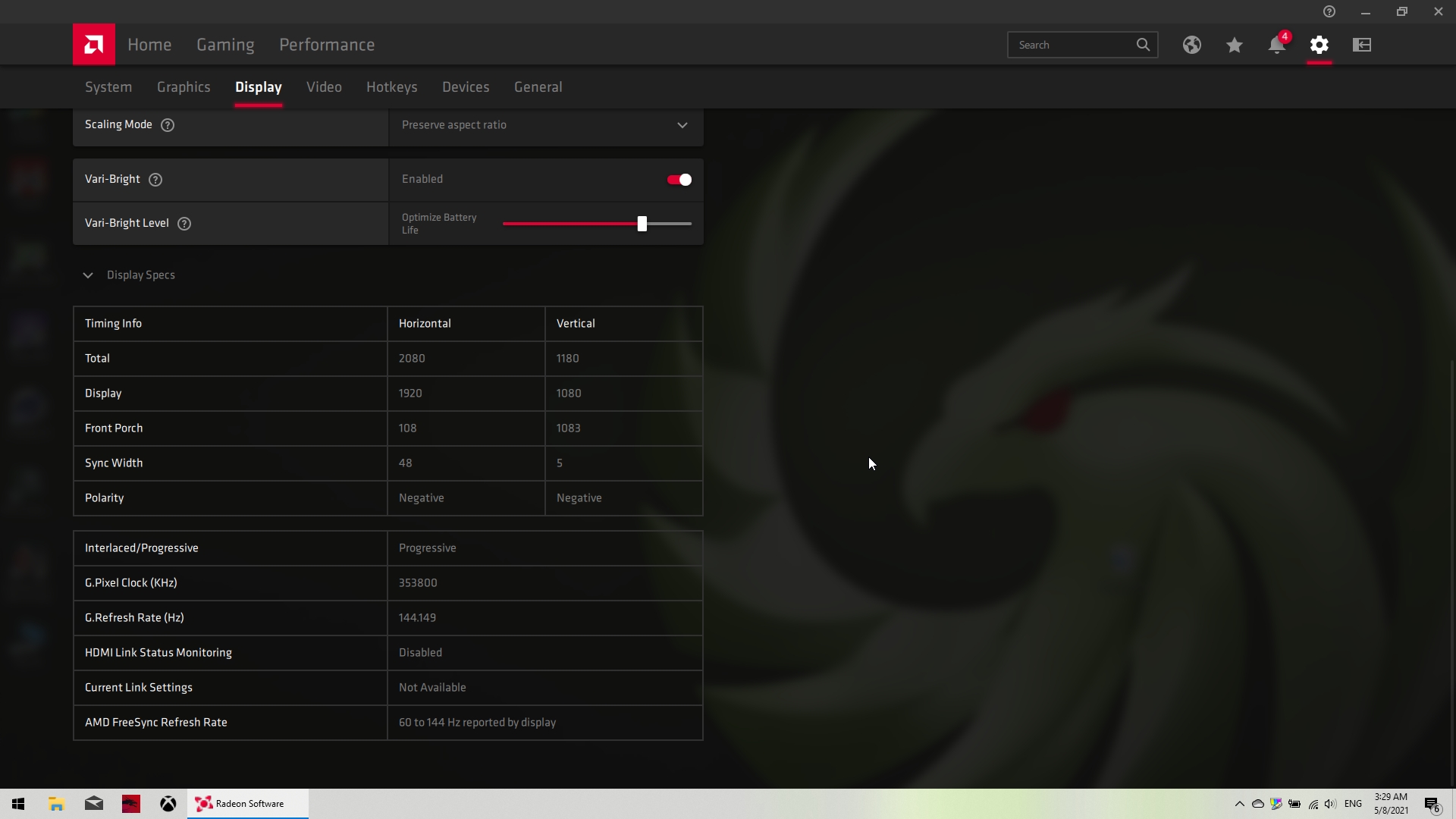Image resolution: width=1456 pixels, height=819 pixels.
Task: Adjust the Vari-Bright Level slider
Action: pos(642,224)
